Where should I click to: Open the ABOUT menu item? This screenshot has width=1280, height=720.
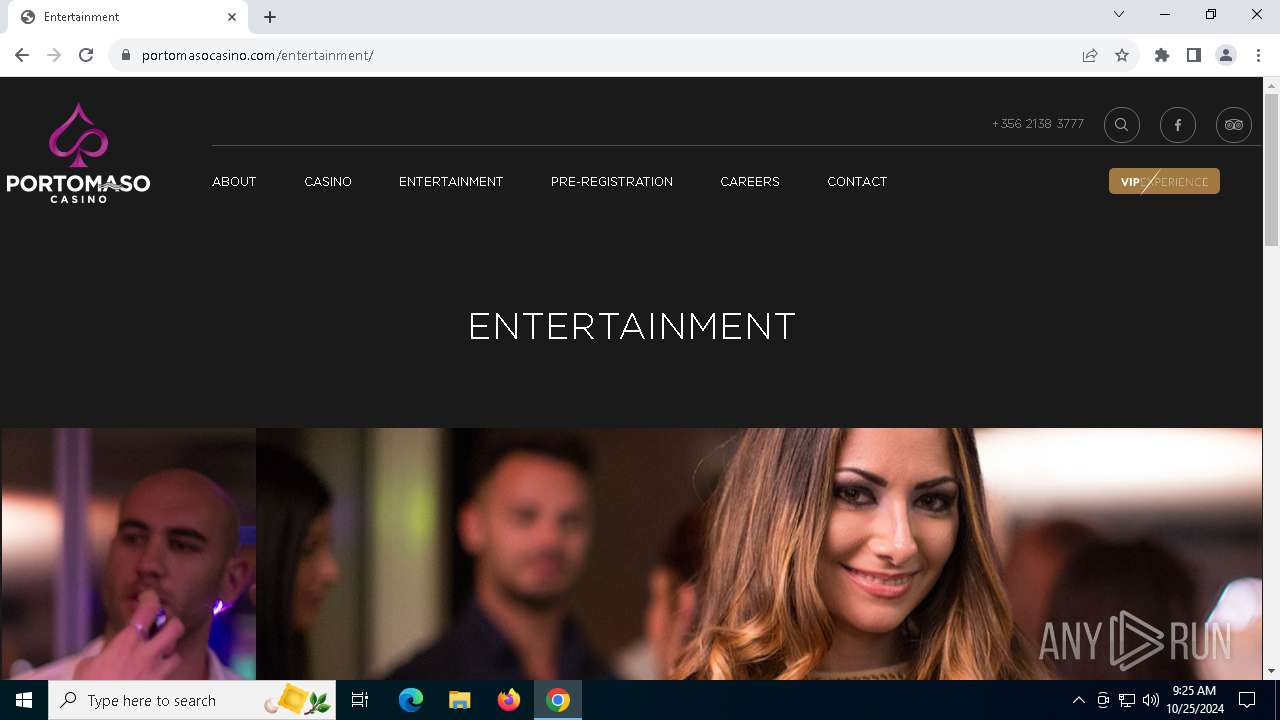pyautogui.click(x=234, y=182)
